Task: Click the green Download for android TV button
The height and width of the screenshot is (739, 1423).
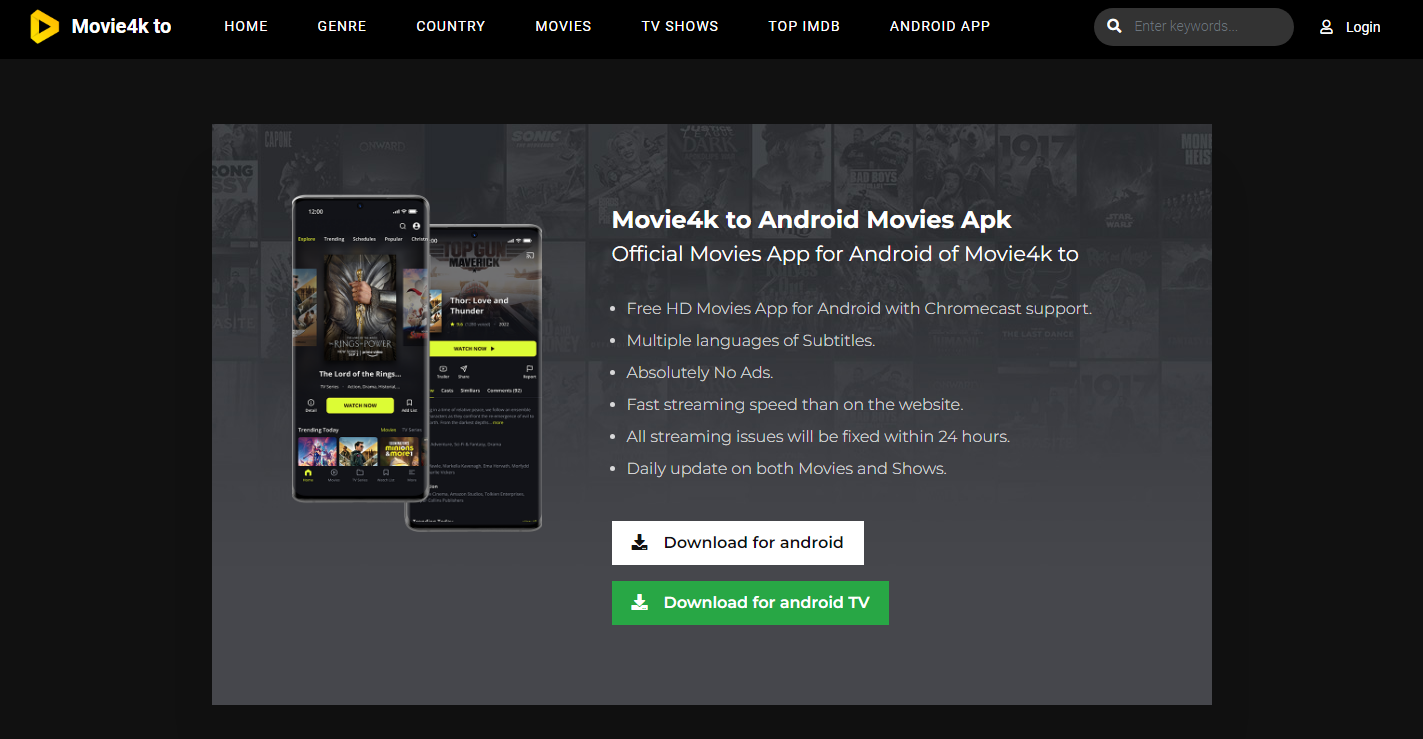Action: [750, 603]
